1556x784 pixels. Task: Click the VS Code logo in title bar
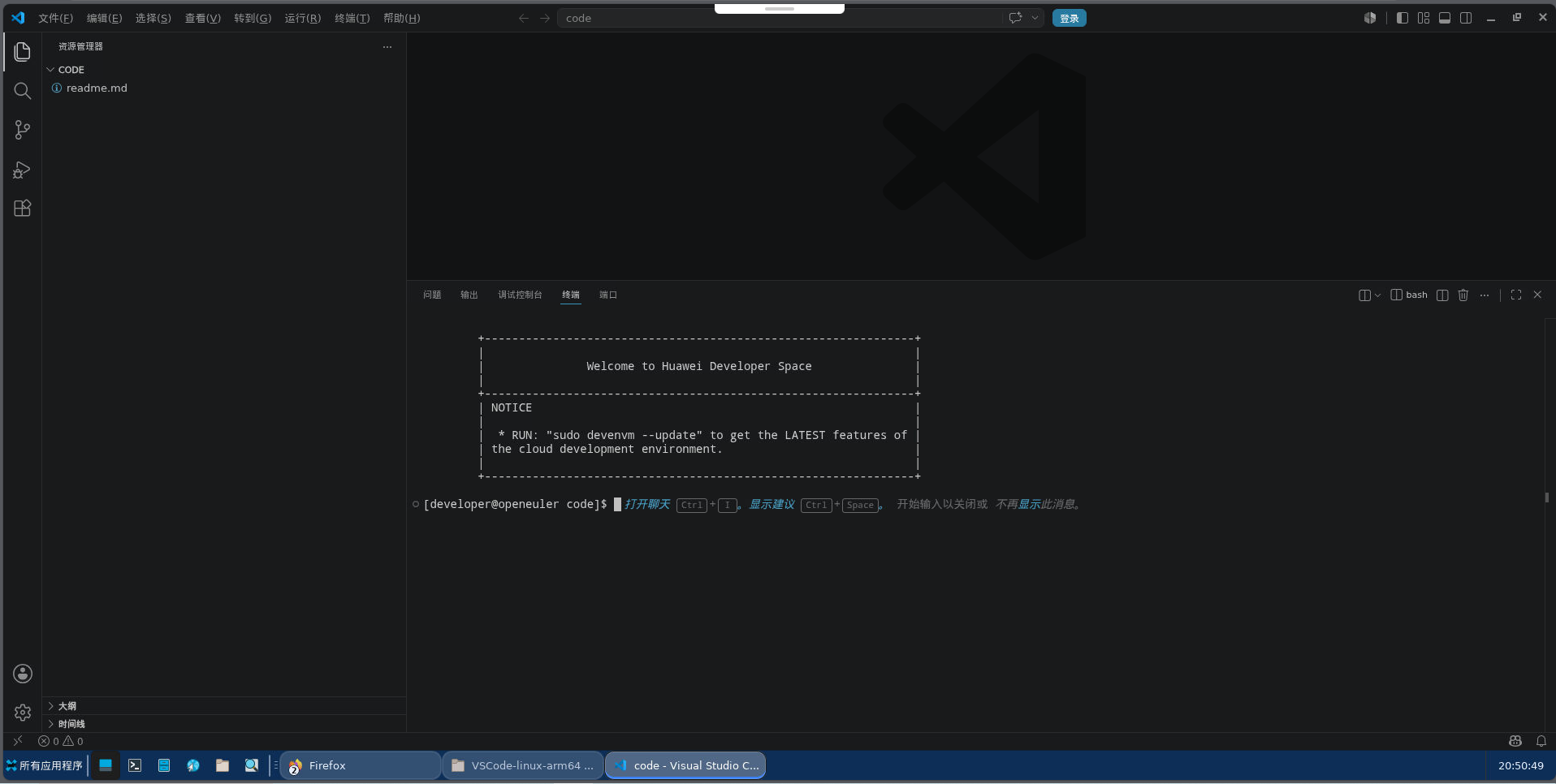click(x=18, y=18)
